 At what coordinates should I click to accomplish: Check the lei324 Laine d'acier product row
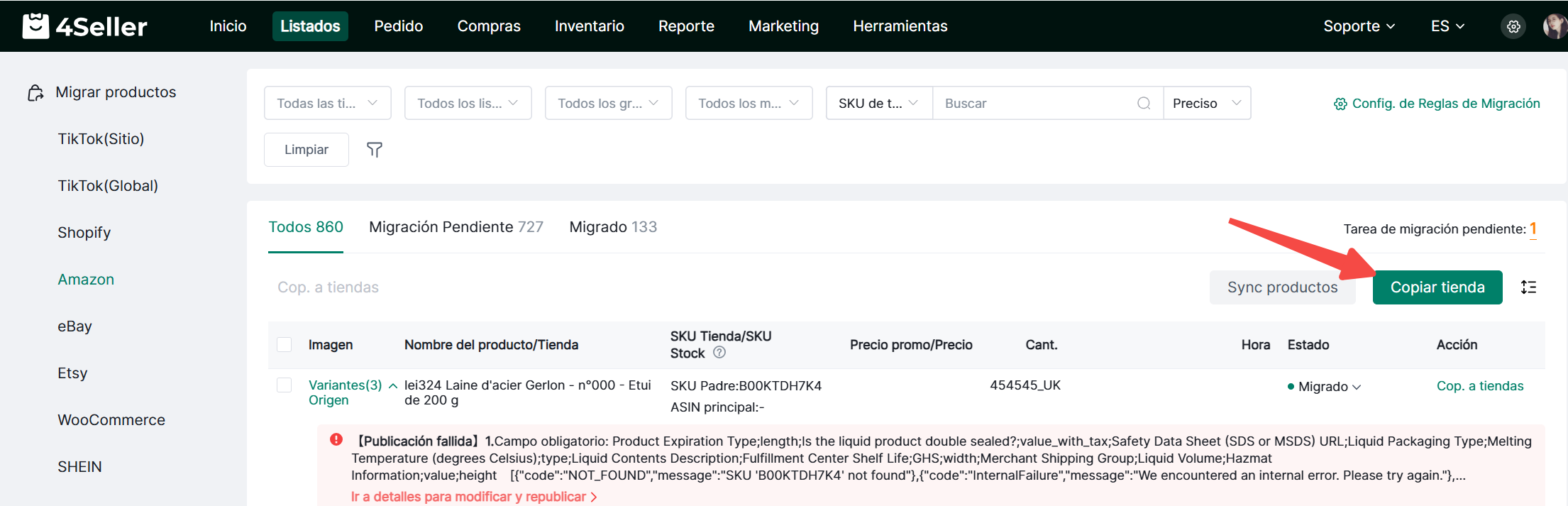pos(285,385)
